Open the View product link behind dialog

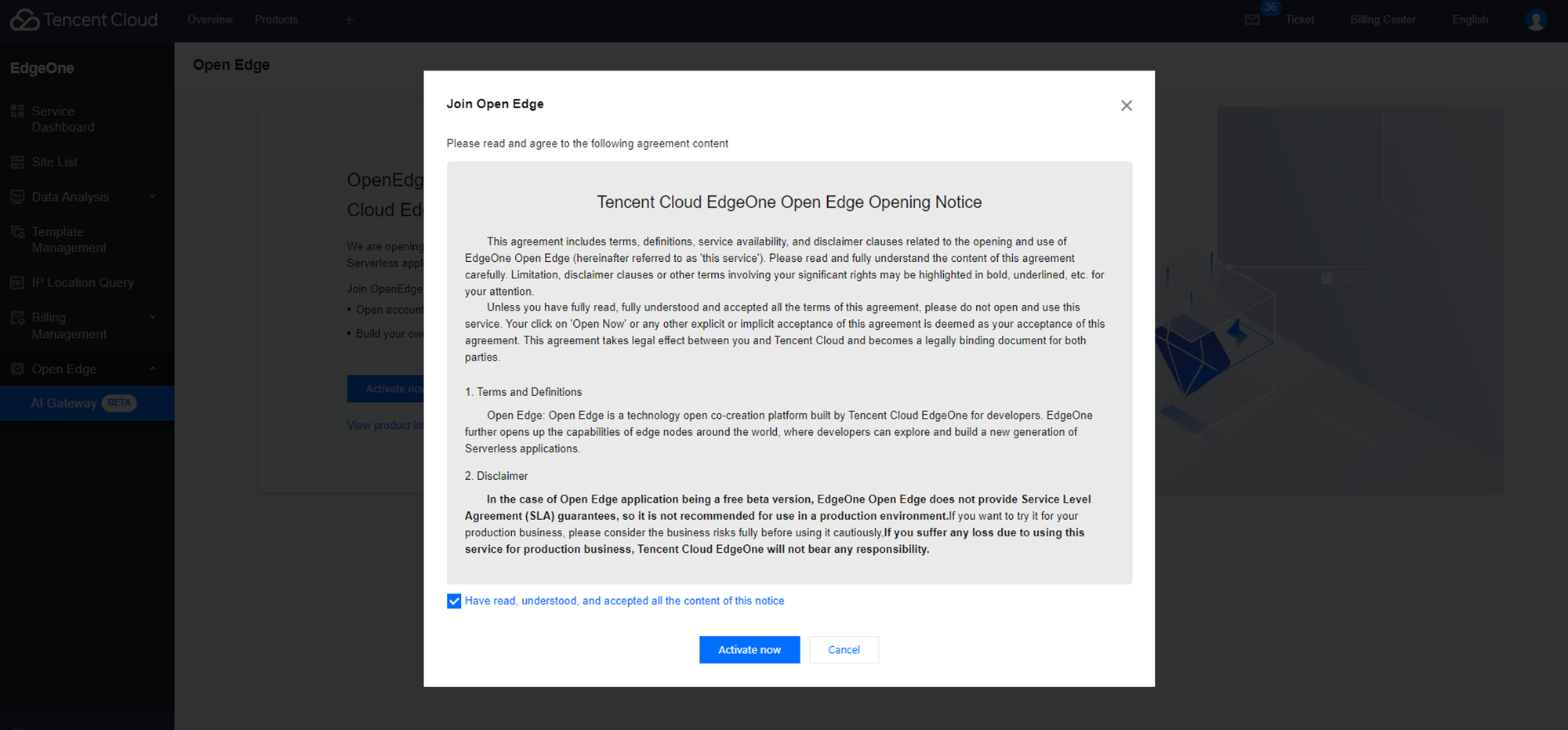click(x=385, y=425)
